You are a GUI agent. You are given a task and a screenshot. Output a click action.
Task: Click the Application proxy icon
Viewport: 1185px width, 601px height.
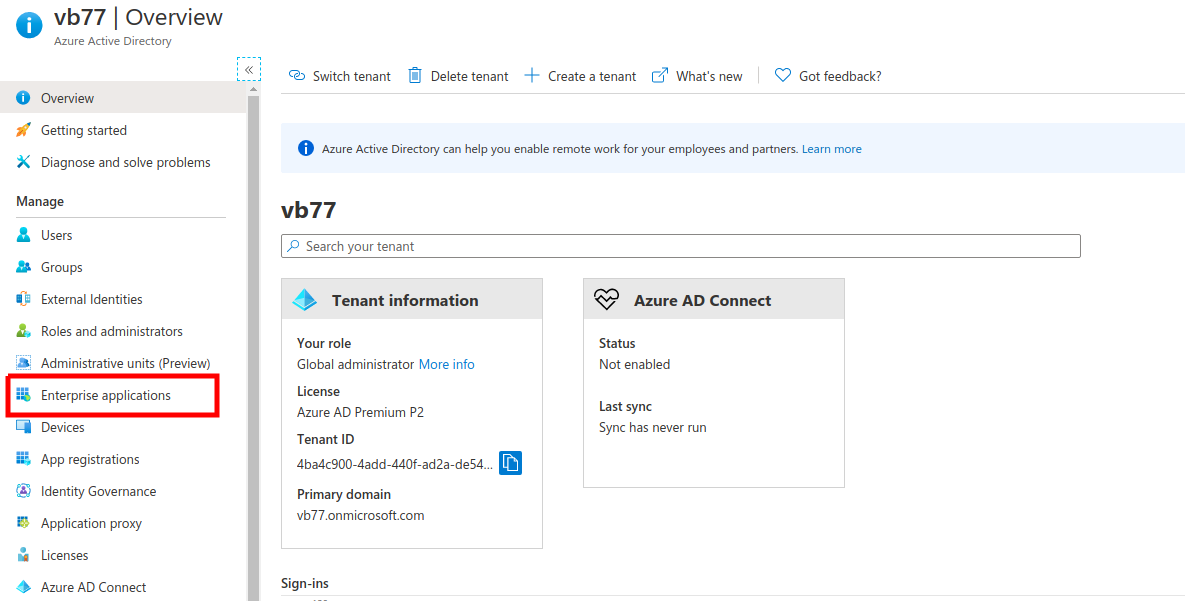(x=23, y=523)
